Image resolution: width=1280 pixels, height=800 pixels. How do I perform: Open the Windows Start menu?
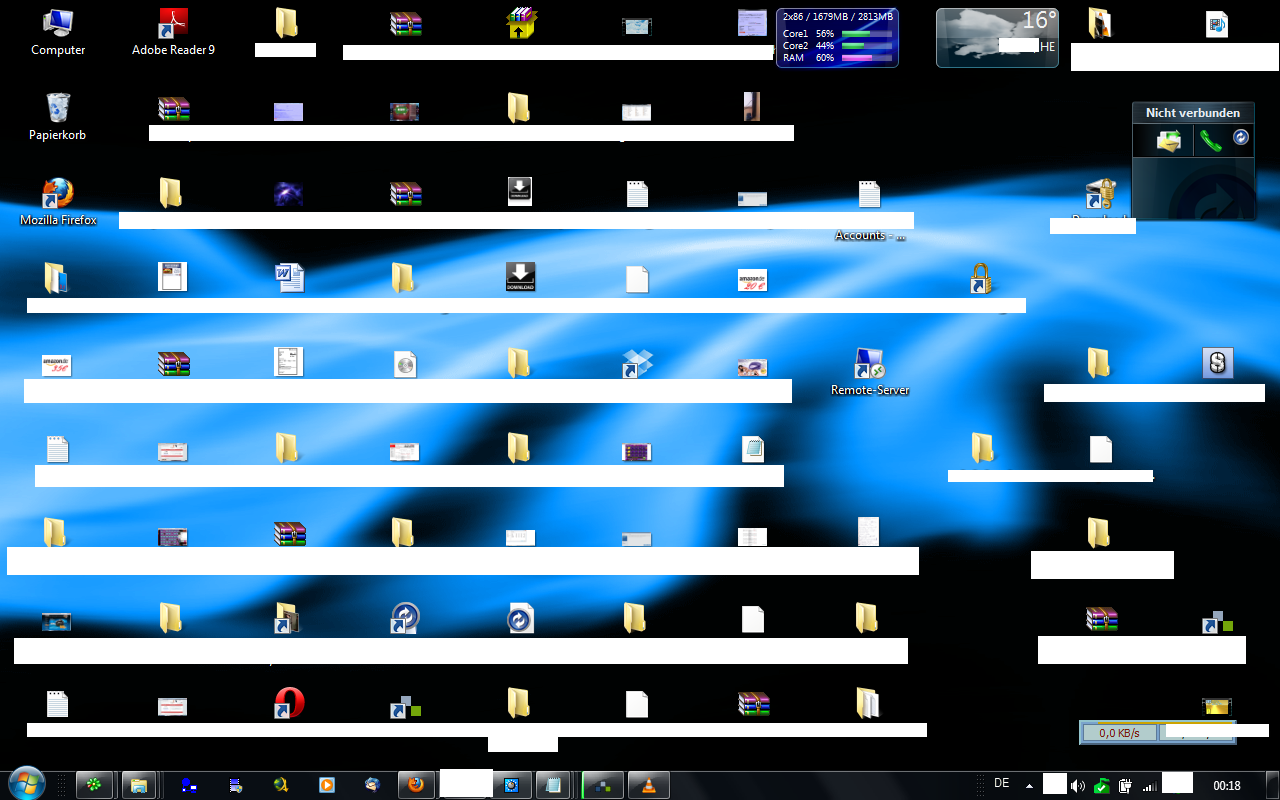point(26,784)
